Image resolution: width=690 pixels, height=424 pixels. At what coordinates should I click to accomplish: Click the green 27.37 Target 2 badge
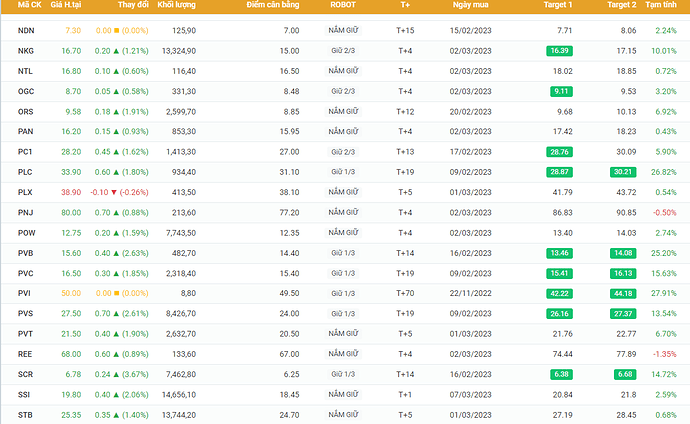(623, 314)
